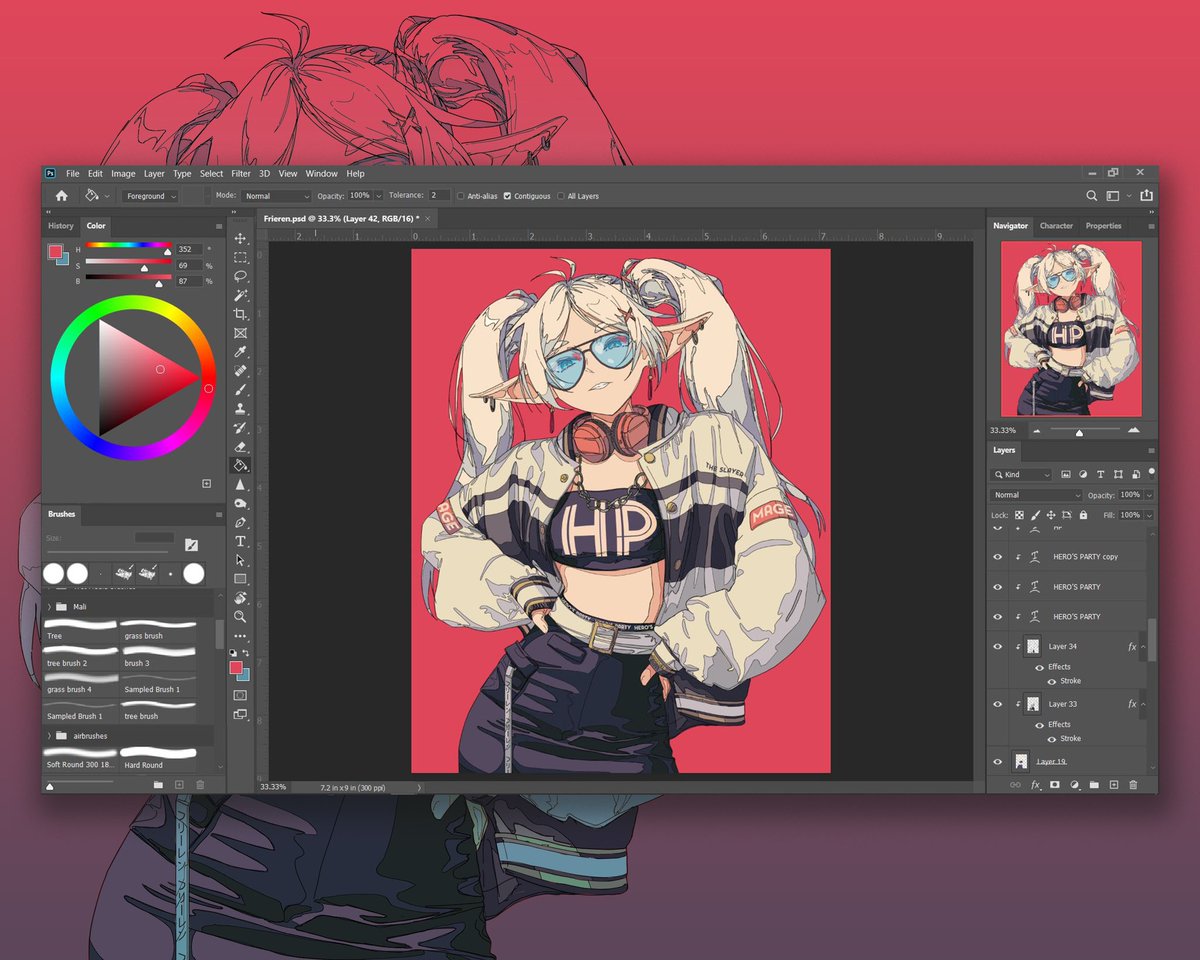
Task: Hide Layer 33 with its eye icon
Action: [997, 704]
